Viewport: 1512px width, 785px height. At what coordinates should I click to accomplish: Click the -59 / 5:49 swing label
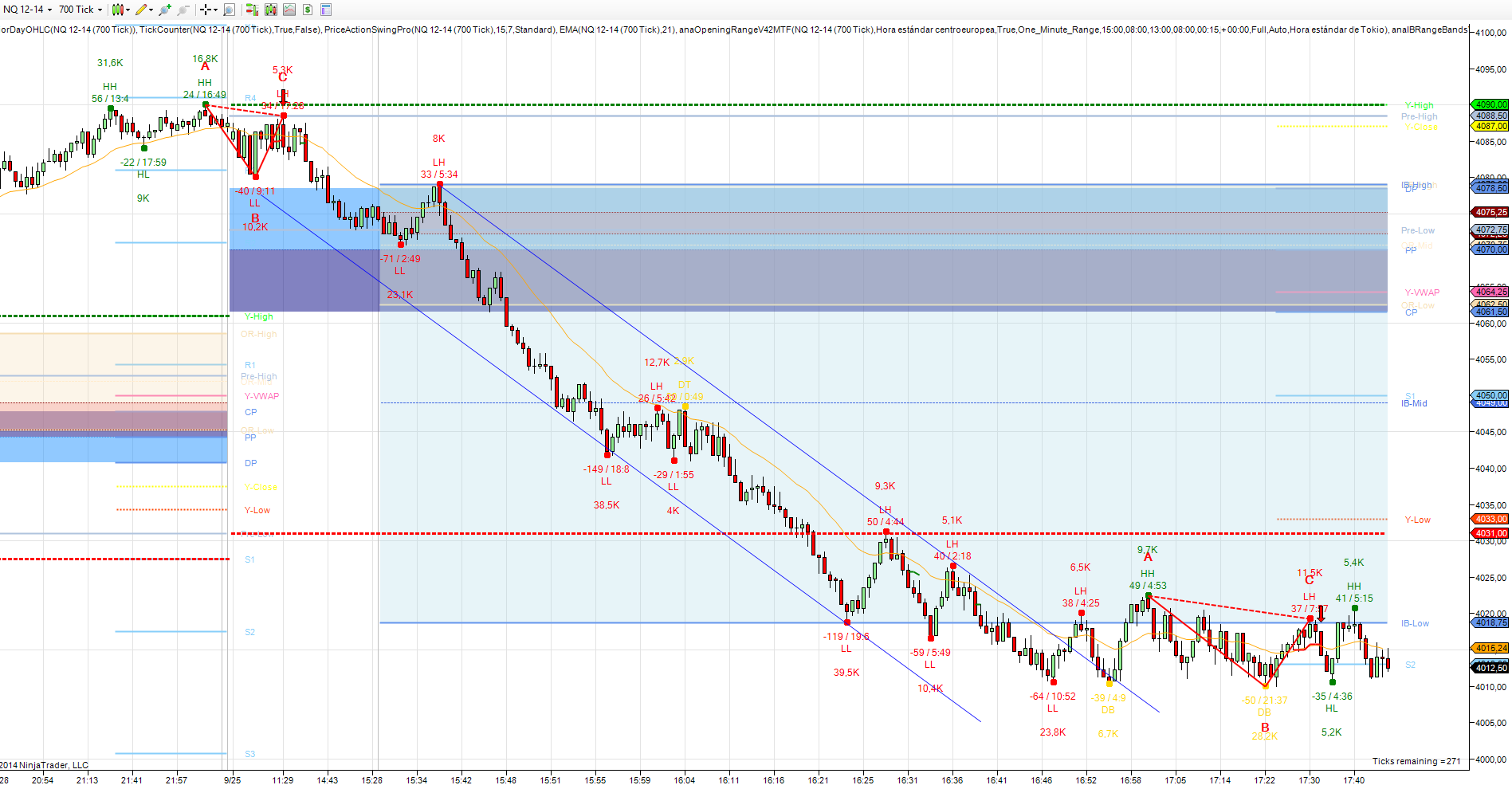tap(930, 653)
